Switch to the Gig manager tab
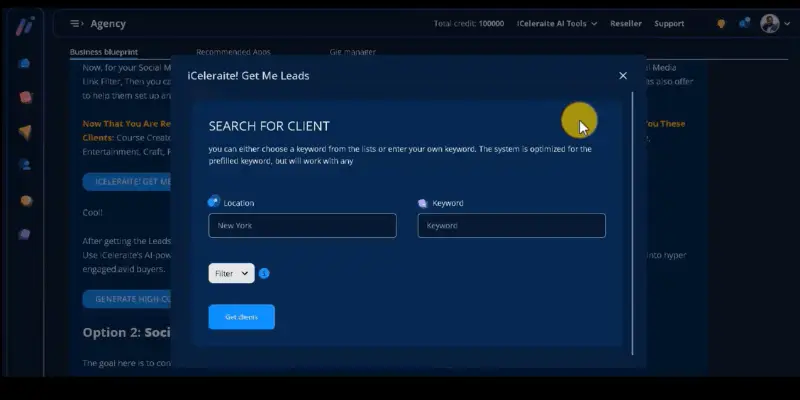The width and height of the screenshot is (800, 400). [353, 52]
